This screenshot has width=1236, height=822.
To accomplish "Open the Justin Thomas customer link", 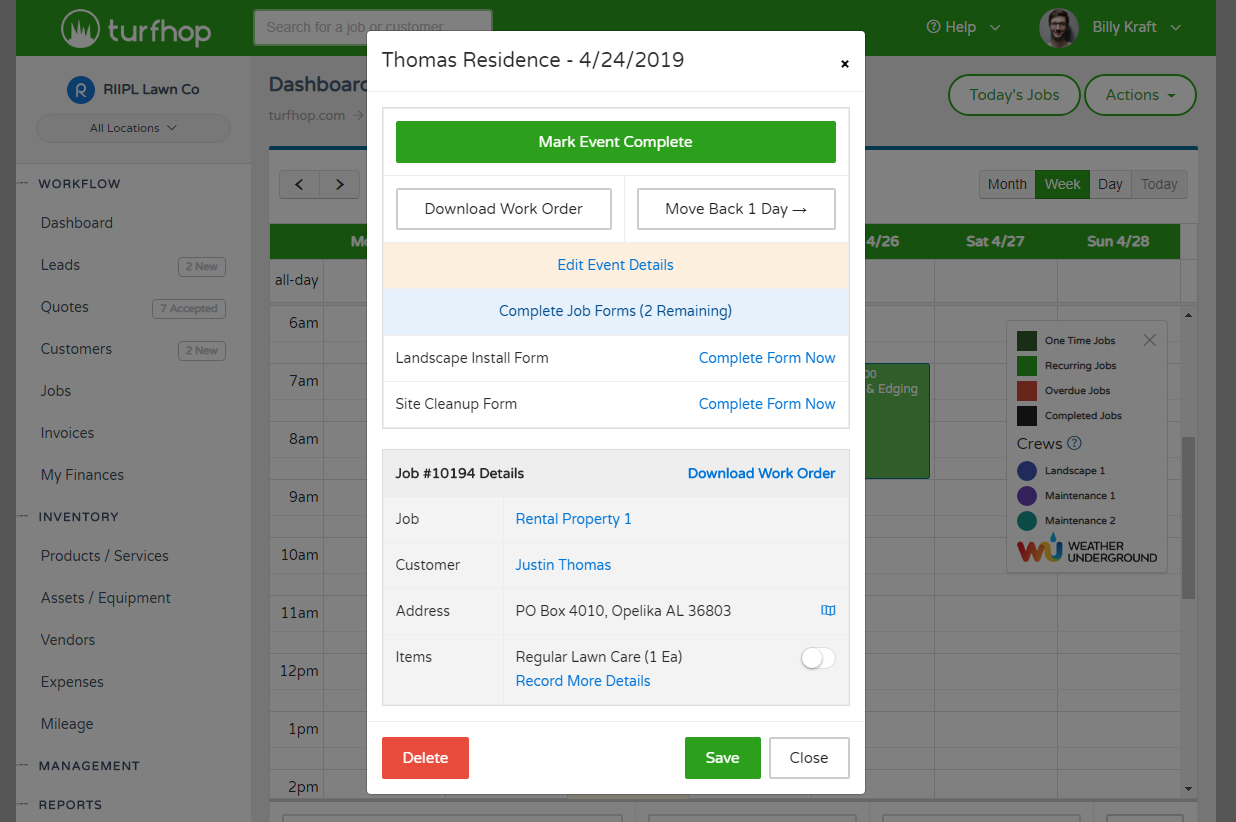I will [563, 565].
